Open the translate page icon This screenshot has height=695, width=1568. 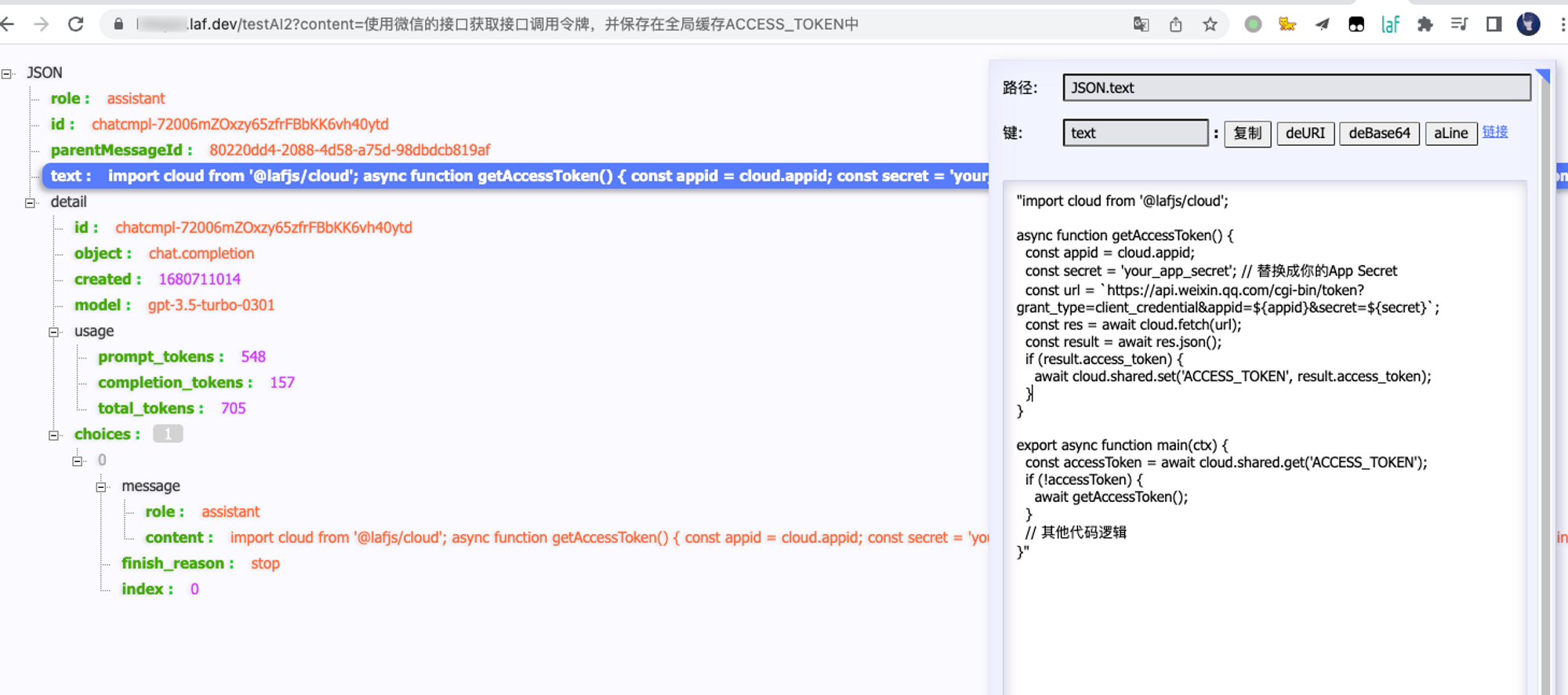[x=1141, y=24]
